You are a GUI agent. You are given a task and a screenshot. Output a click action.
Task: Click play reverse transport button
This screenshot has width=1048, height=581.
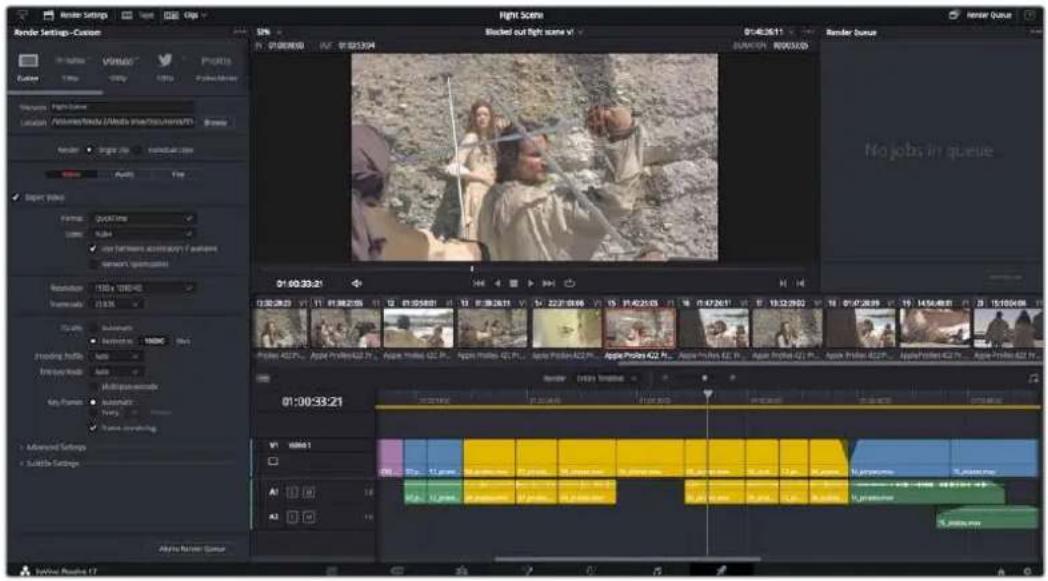[497, 283]
